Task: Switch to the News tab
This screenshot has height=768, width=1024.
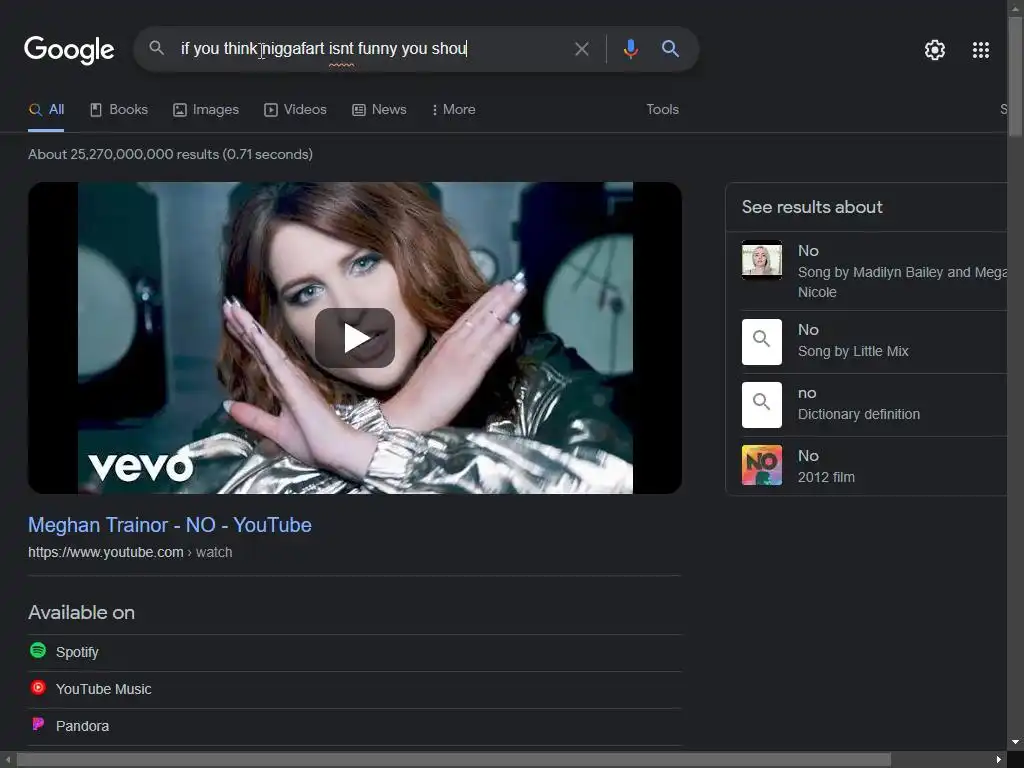Action: click(379, 110)
